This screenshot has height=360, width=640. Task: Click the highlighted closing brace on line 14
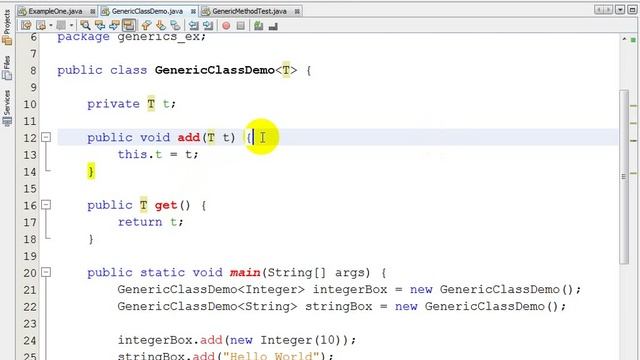tap(91, 171)
